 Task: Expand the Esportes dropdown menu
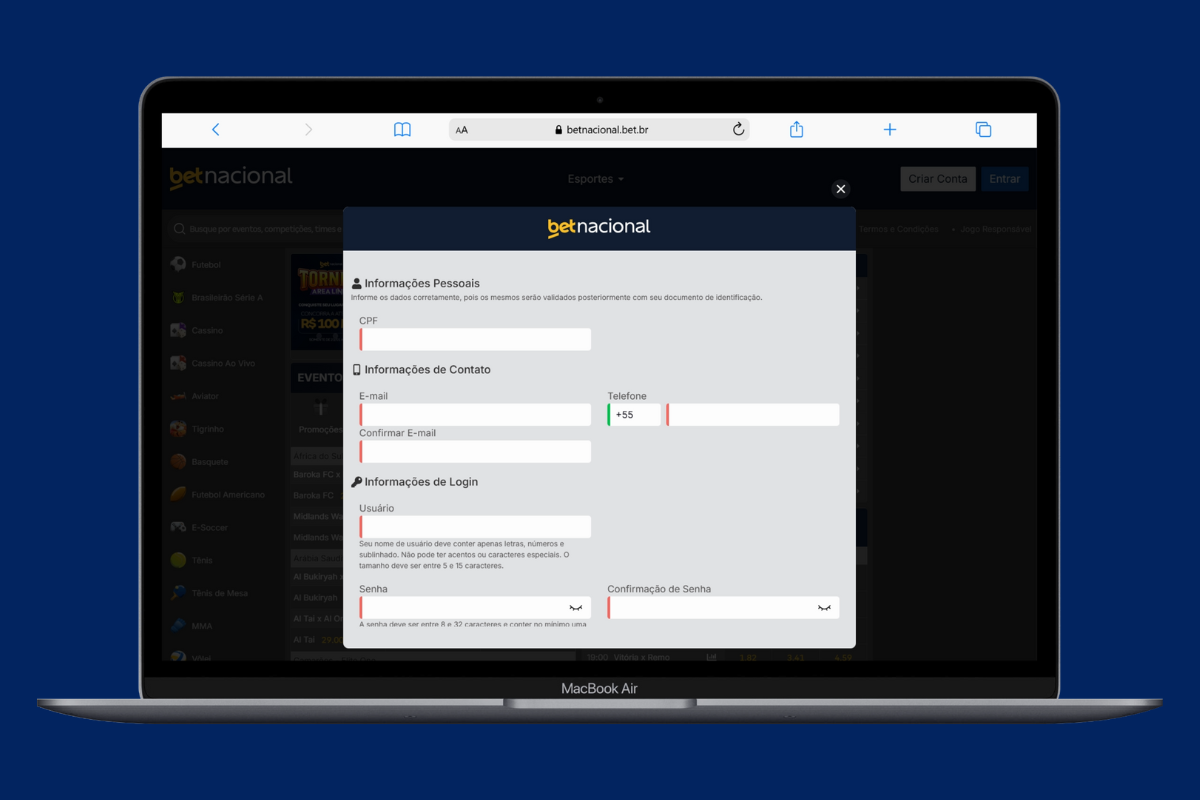coord(595,179)
